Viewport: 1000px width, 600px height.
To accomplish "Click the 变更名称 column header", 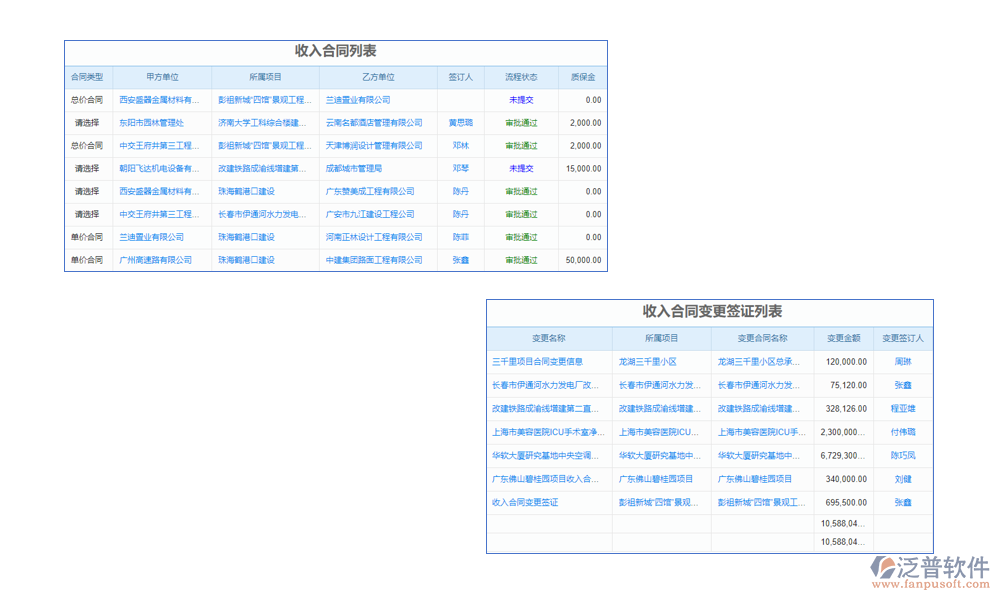I will click(x=549, y=339).
